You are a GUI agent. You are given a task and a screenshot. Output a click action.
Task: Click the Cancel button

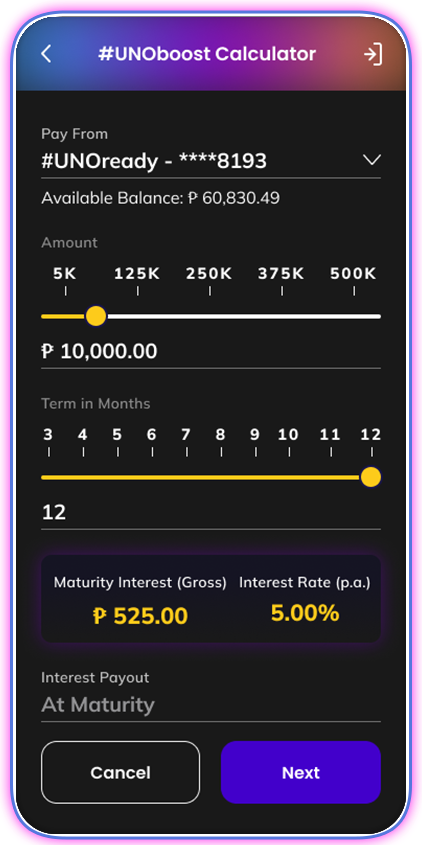[120, 772]
